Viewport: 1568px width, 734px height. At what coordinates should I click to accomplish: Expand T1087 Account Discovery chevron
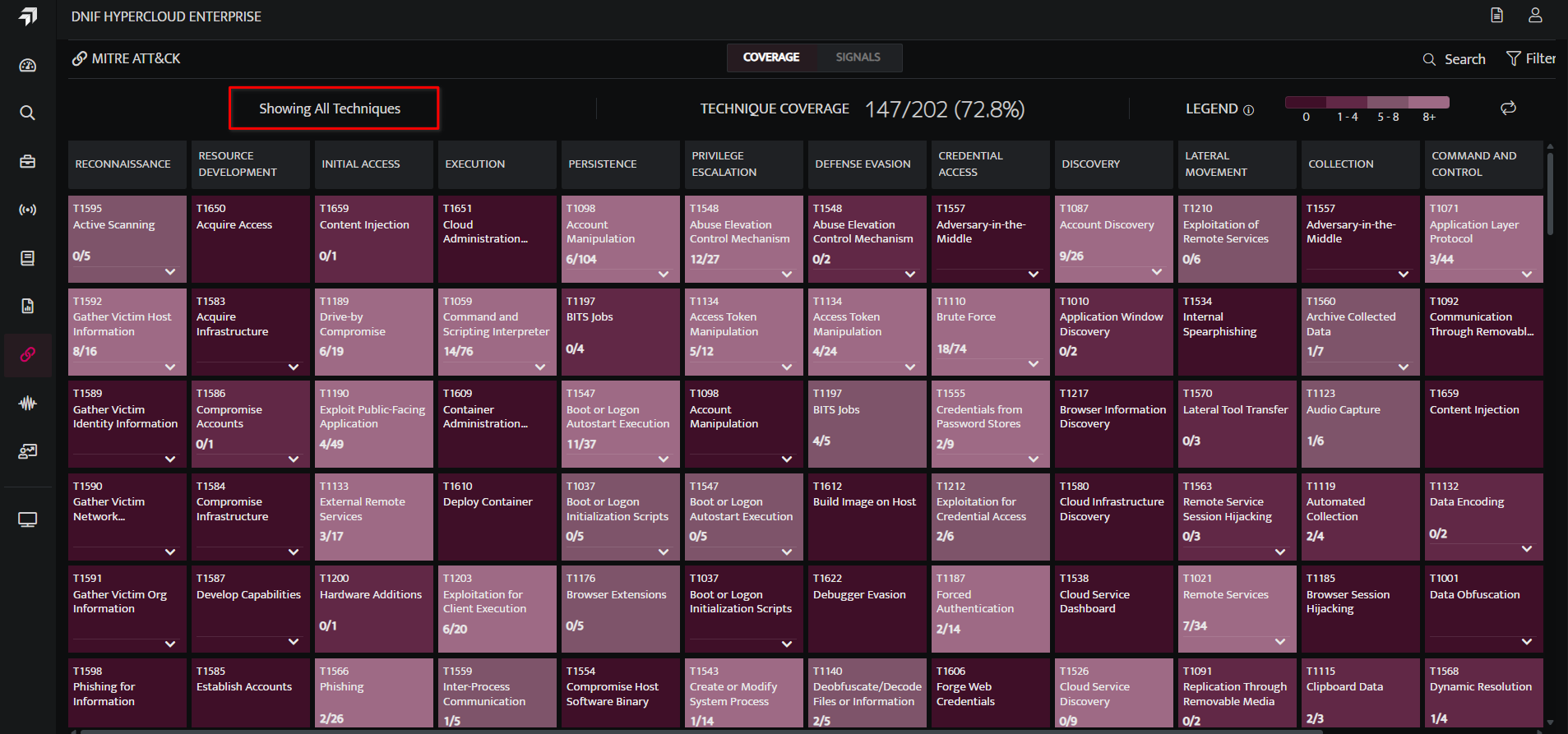[1157, 272]
